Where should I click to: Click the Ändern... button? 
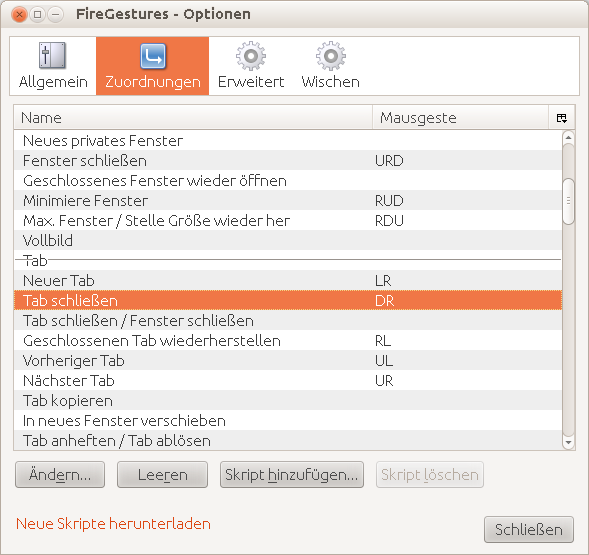[60, 475]
